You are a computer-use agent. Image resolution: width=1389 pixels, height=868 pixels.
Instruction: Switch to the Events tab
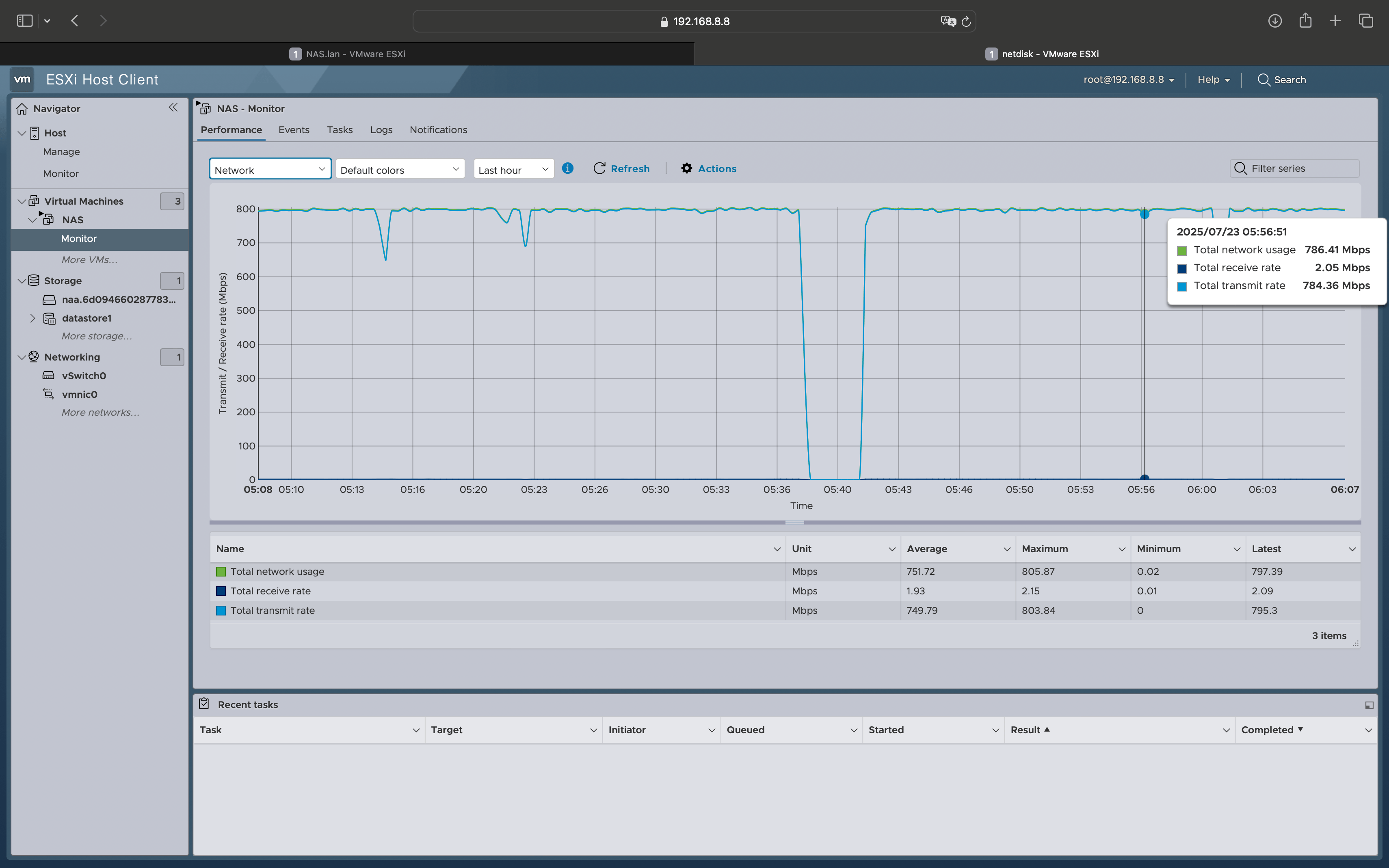[x=293, y=130]
